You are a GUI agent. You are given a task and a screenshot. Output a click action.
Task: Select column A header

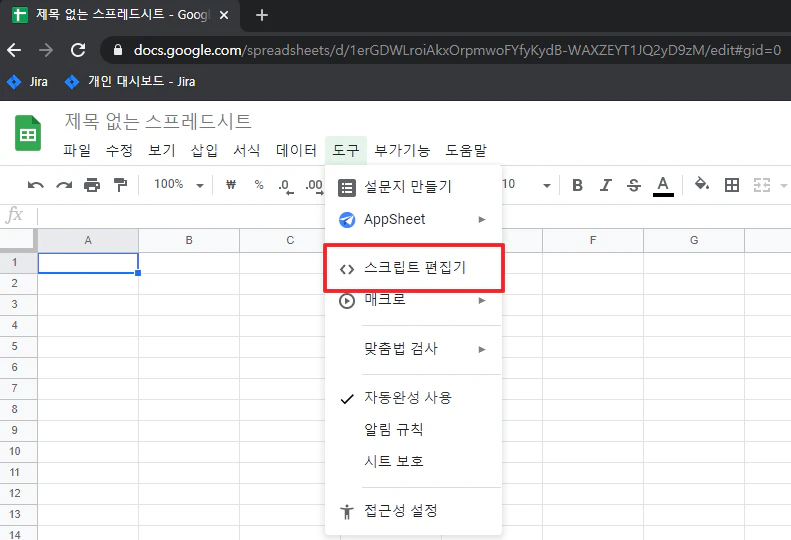pyautogui.click(x=88, y=240)
